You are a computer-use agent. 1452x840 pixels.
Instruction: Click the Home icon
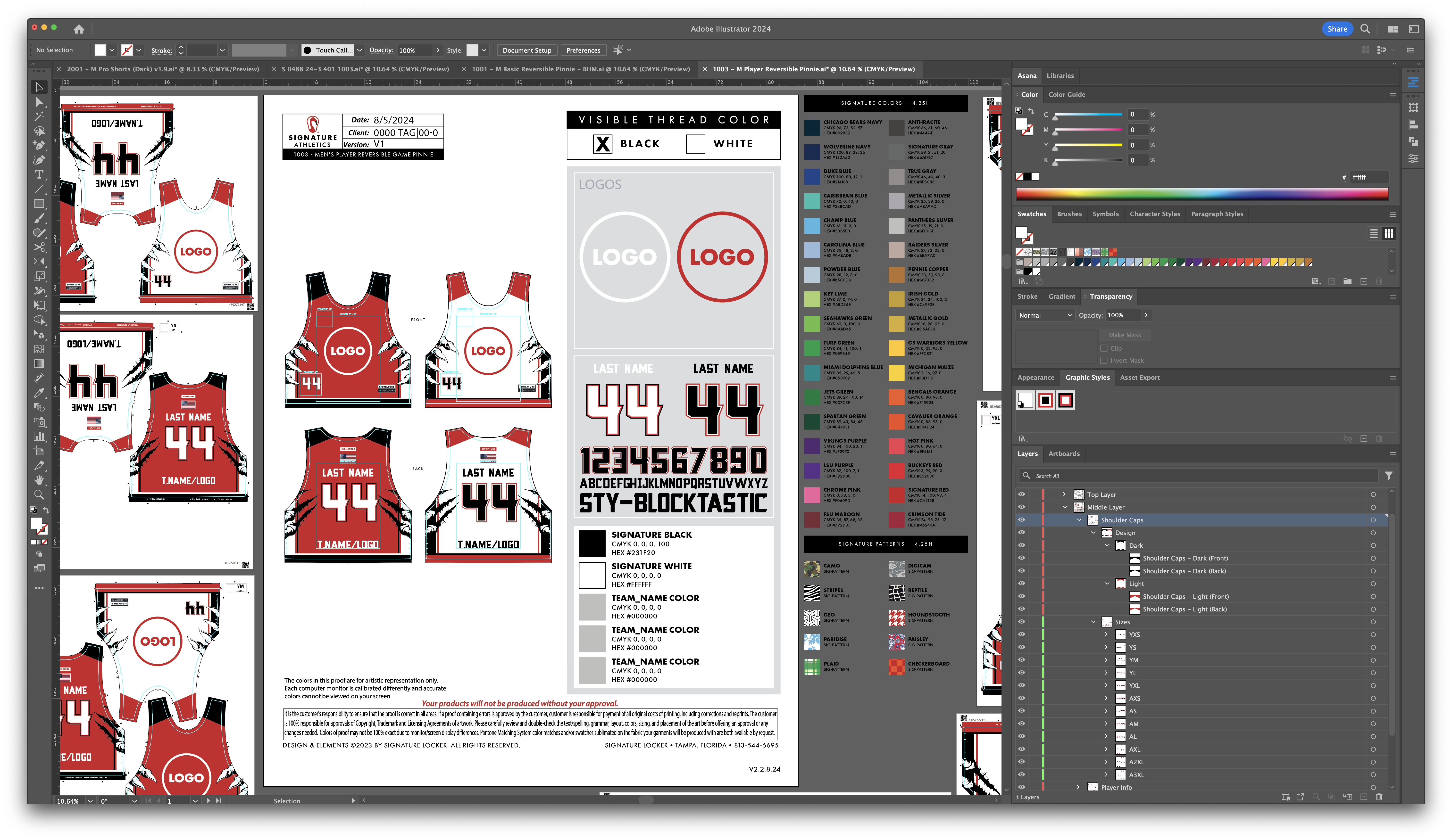pyautogui.click(x=79, y=29)
